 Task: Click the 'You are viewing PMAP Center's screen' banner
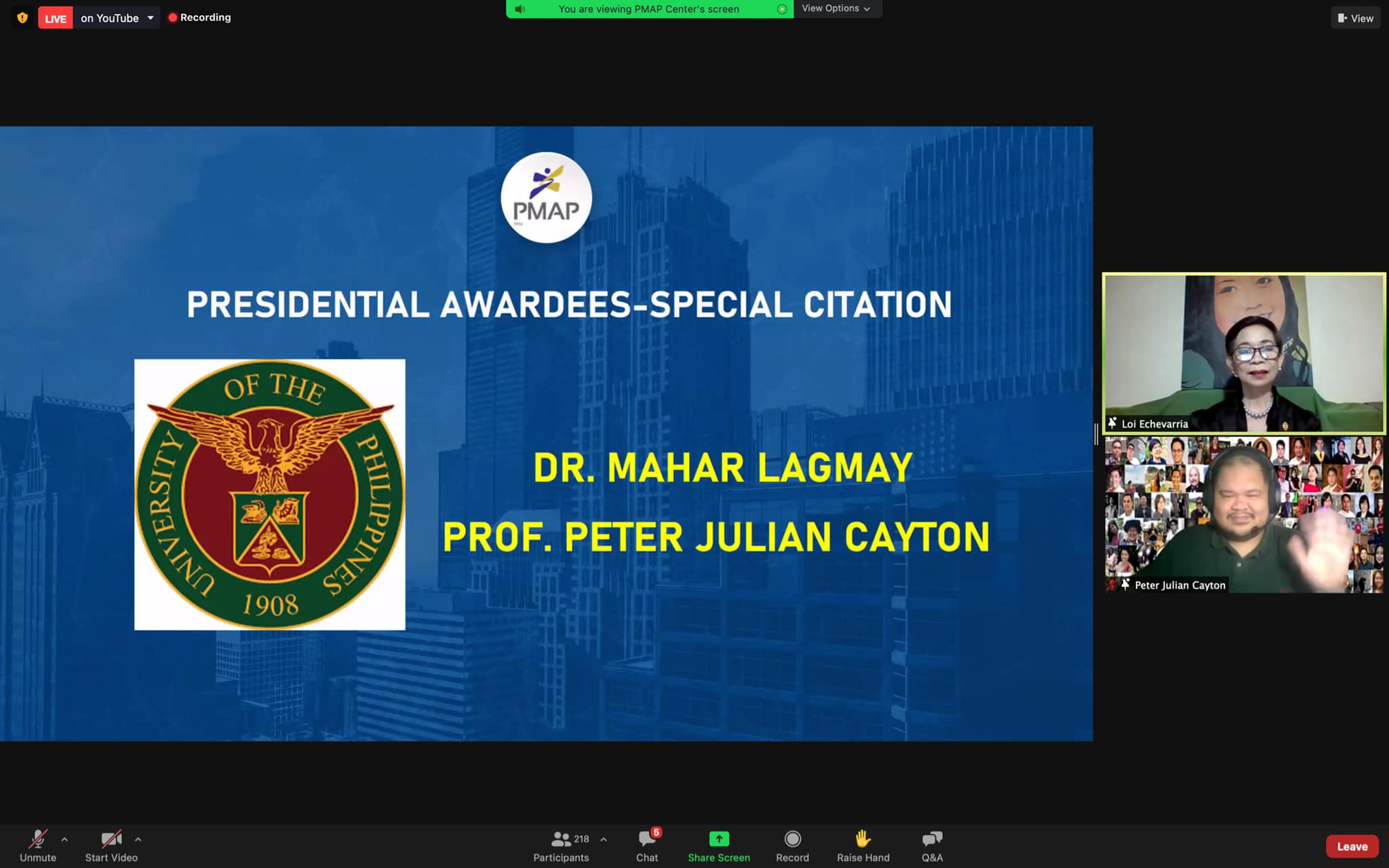649,9
